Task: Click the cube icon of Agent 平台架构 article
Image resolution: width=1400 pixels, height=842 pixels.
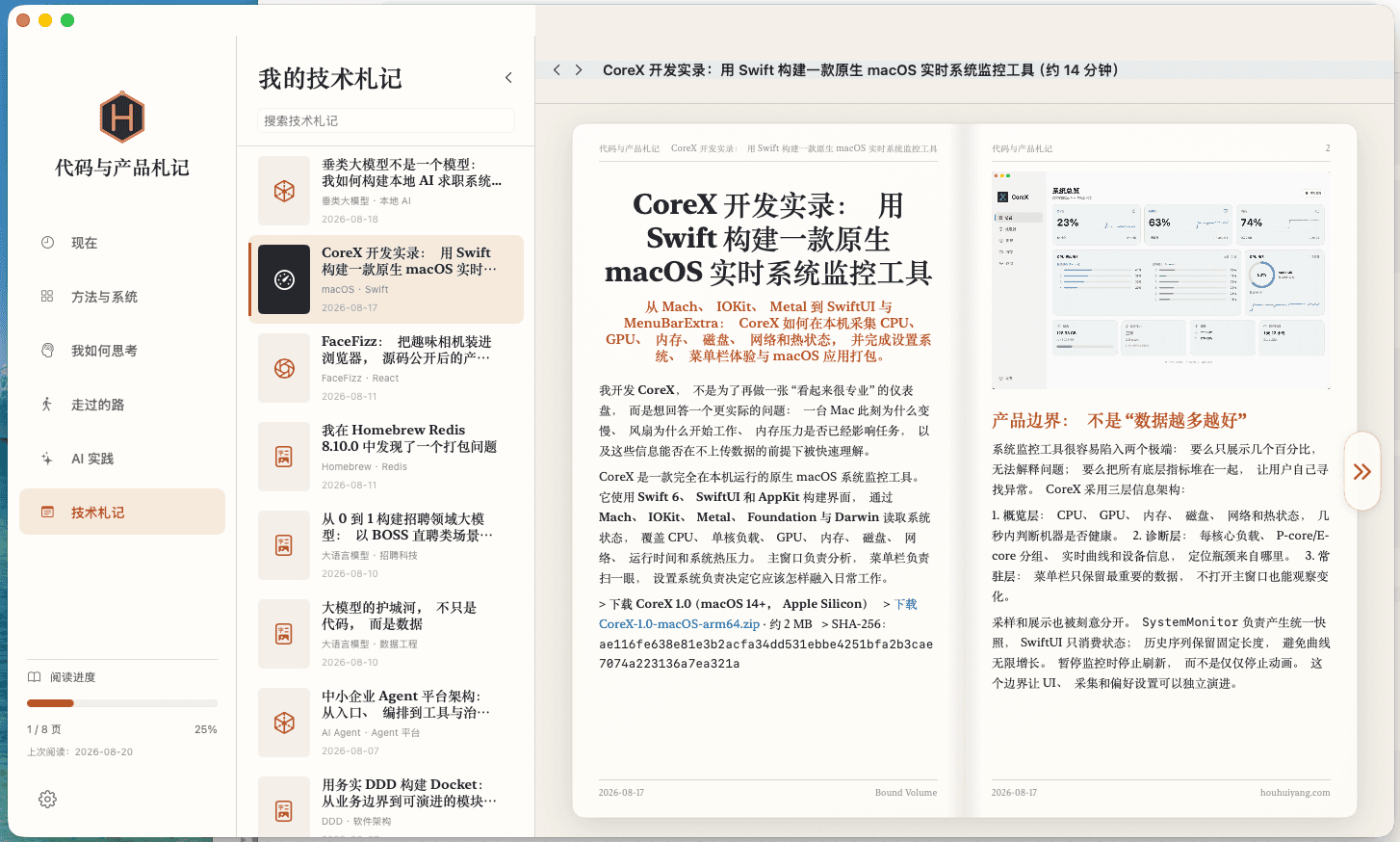Action: pos(284,723)
